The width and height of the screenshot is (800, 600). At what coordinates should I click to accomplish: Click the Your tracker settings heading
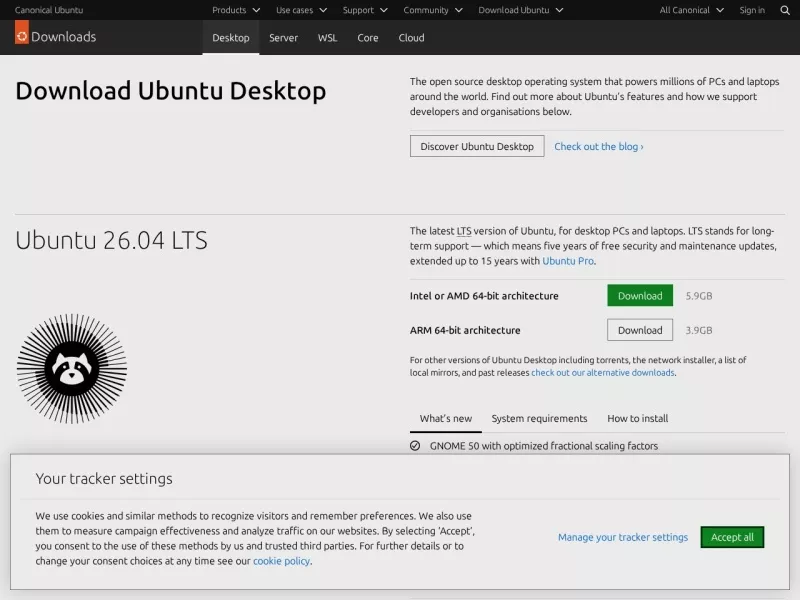tap(104, 479)
